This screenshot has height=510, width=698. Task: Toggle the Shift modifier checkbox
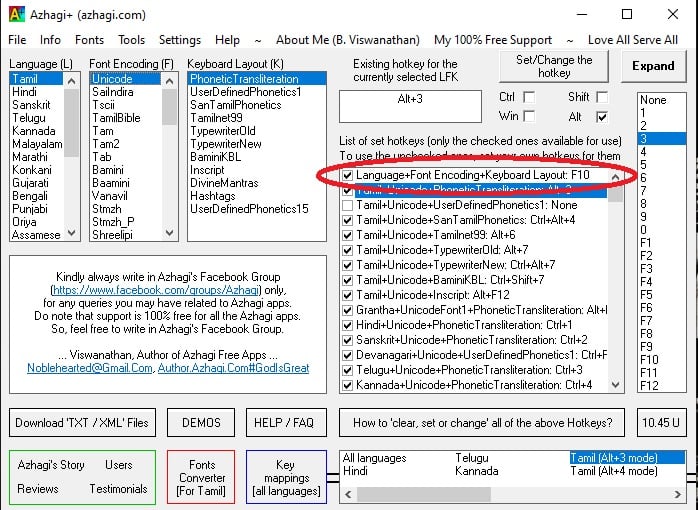(x=602, y=97)
